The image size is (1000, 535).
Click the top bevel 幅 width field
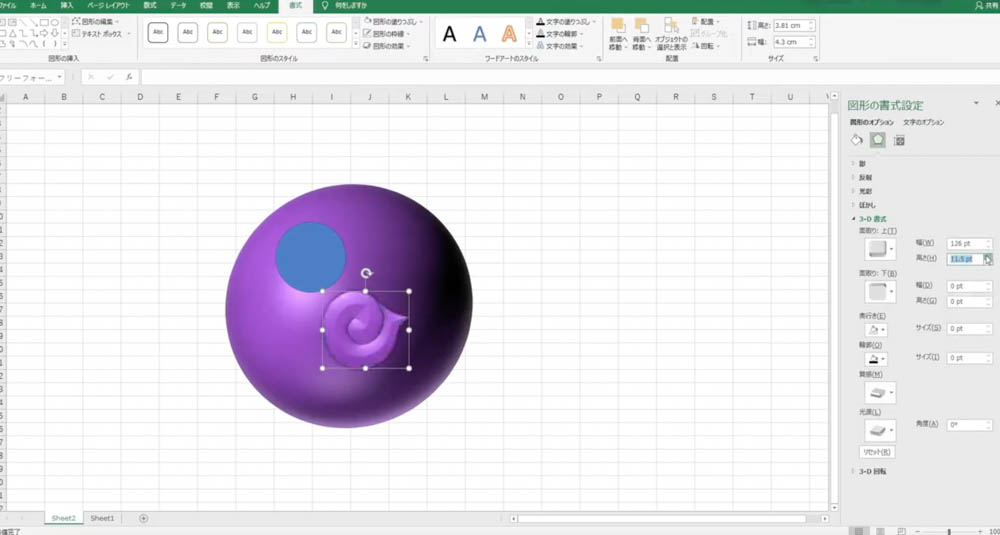(969, 244)
